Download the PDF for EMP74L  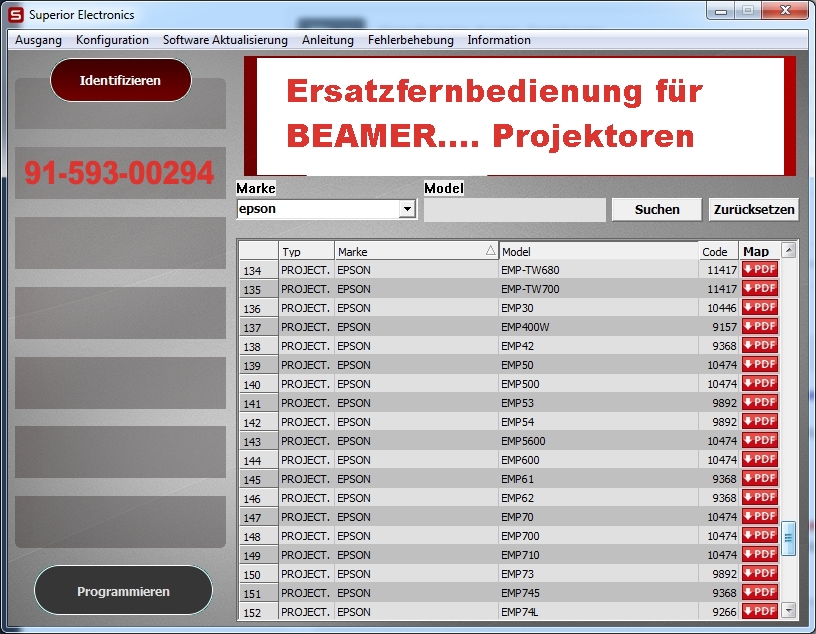point(760,611)
